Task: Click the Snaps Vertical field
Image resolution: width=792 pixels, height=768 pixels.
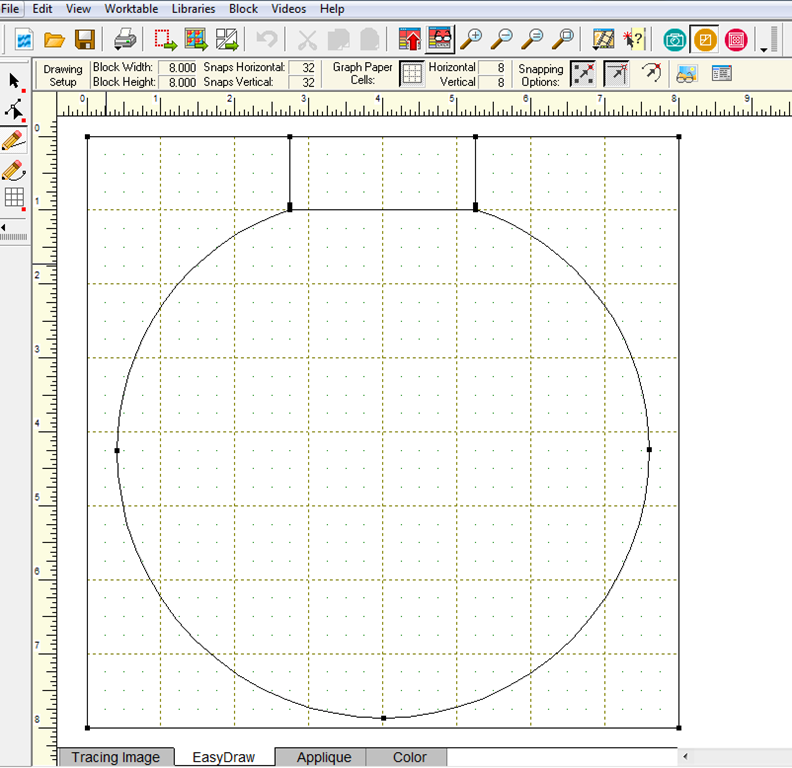Action: [303, 82]
